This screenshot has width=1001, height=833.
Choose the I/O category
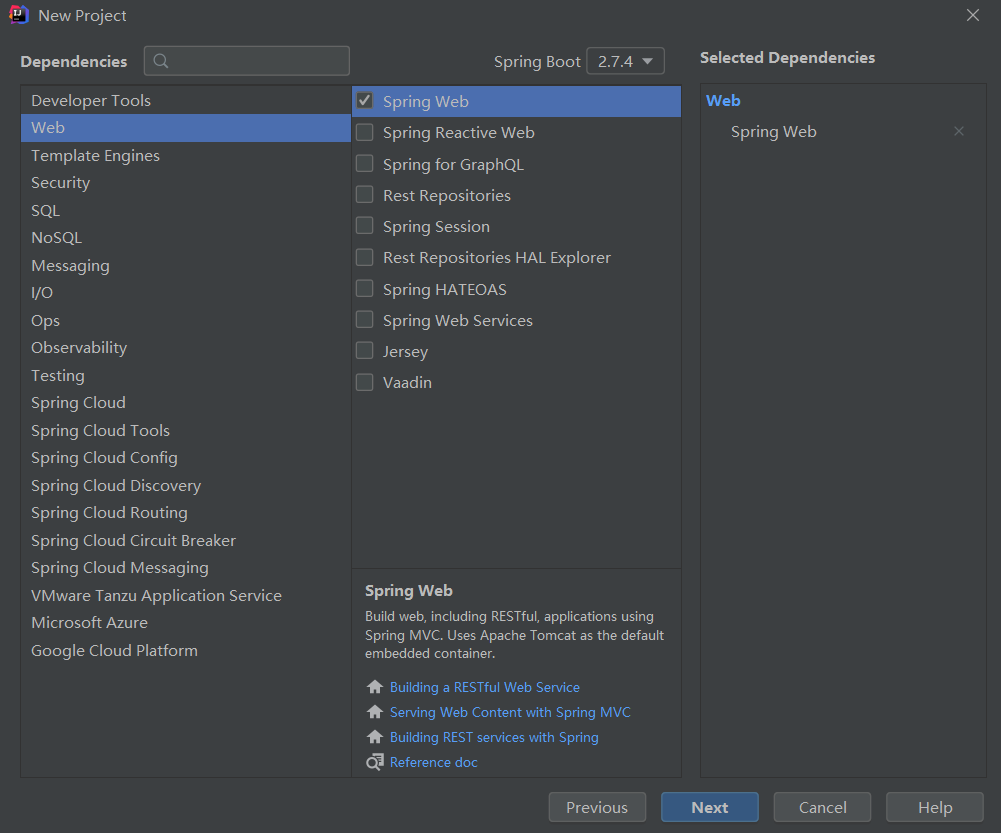(186, 292)
